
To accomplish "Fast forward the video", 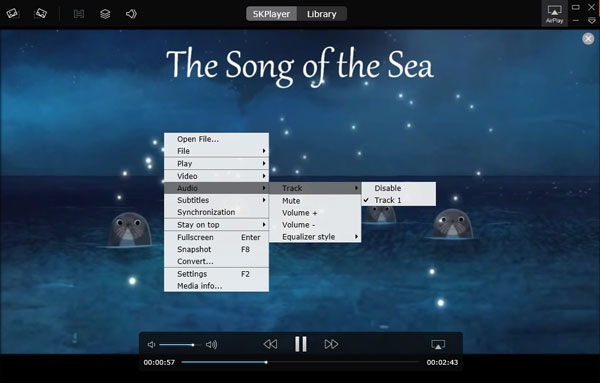I will tap(331, 344).
